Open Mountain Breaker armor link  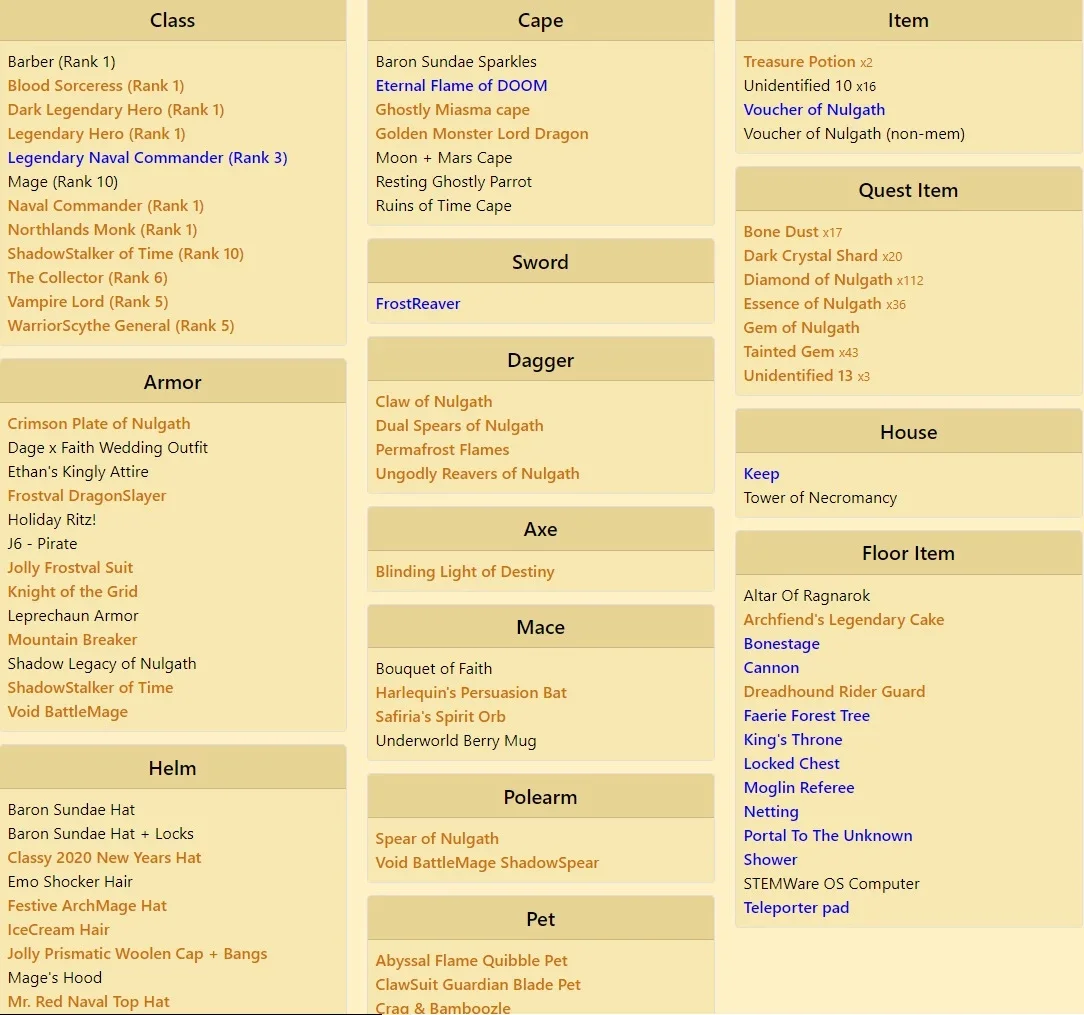point(73,640)
